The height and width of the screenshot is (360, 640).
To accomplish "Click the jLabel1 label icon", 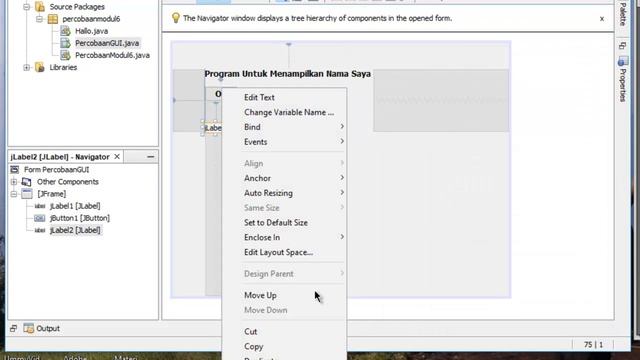I will point(40,206).
